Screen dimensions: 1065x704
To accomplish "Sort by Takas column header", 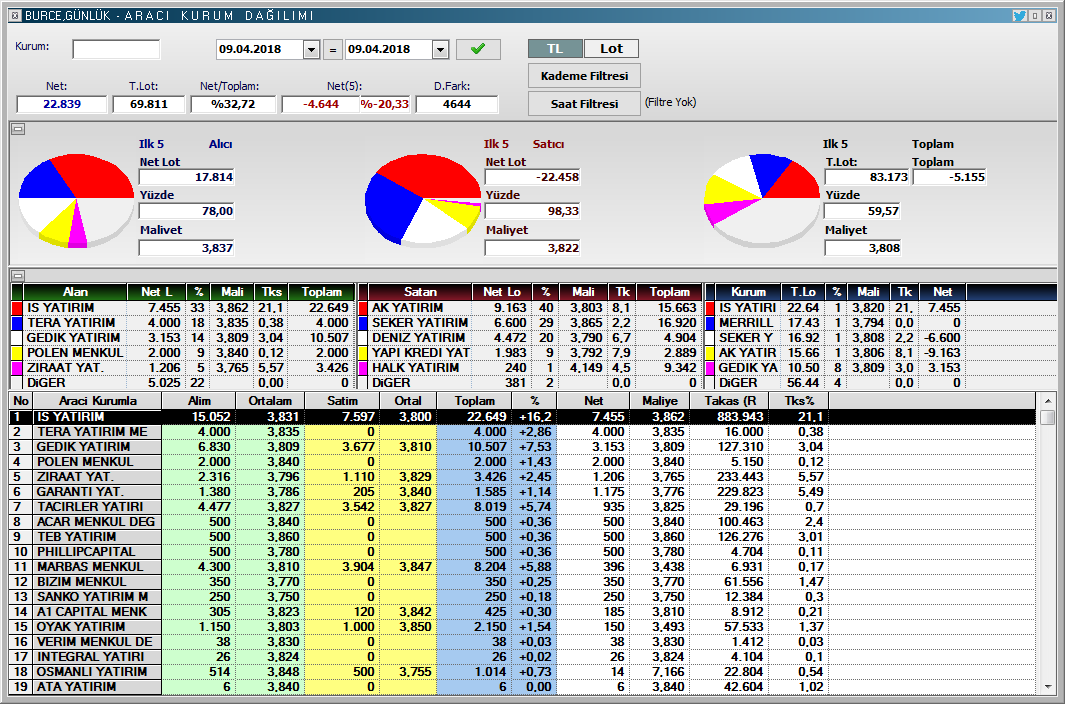I will tap(730, 401).
